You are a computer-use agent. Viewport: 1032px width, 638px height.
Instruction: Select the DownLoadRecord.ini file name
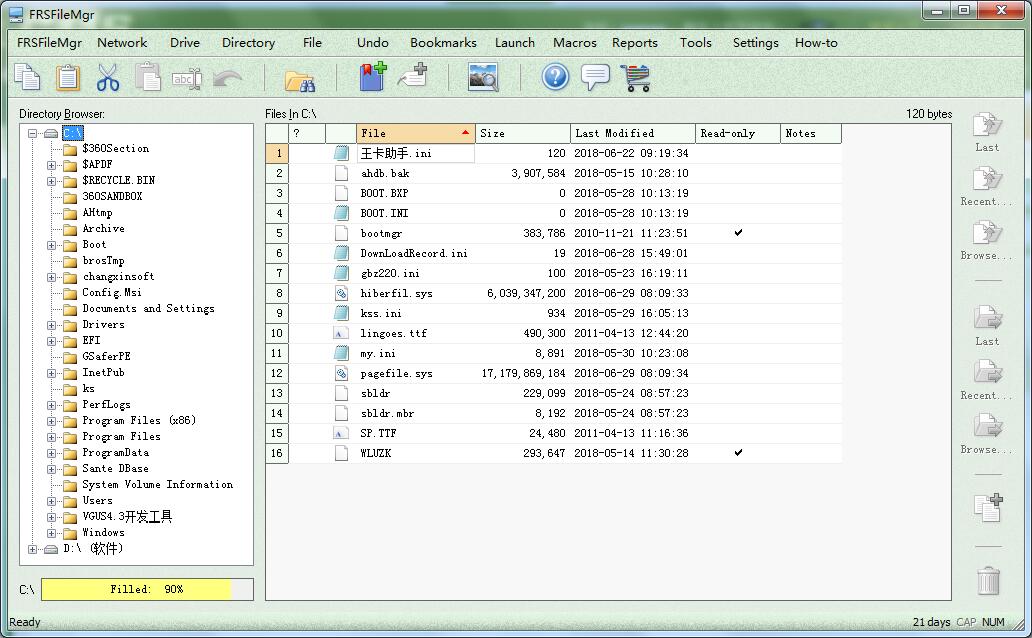(414, 253)
